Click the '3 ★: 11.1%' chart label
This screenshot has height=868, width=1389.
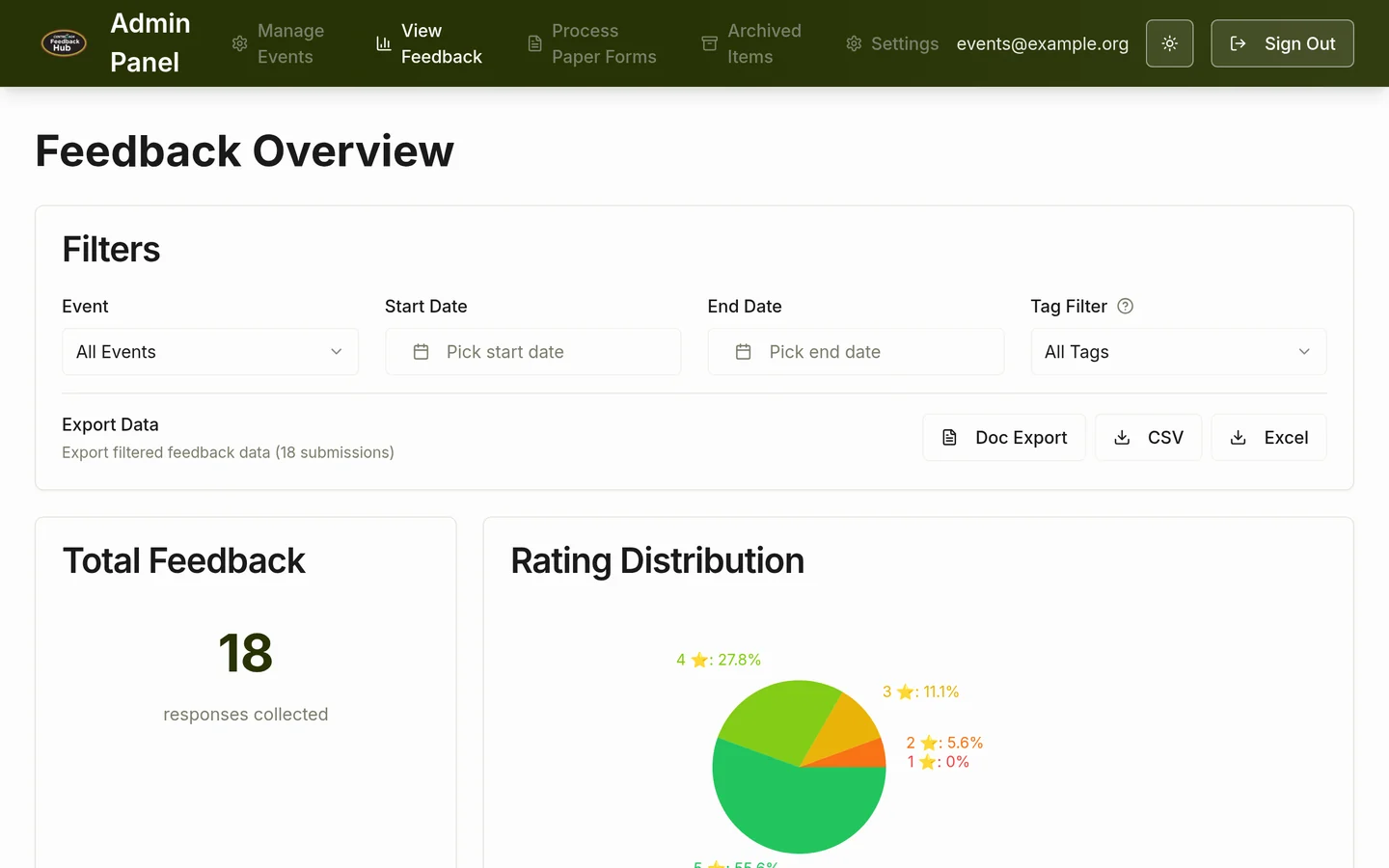(920, 692)
